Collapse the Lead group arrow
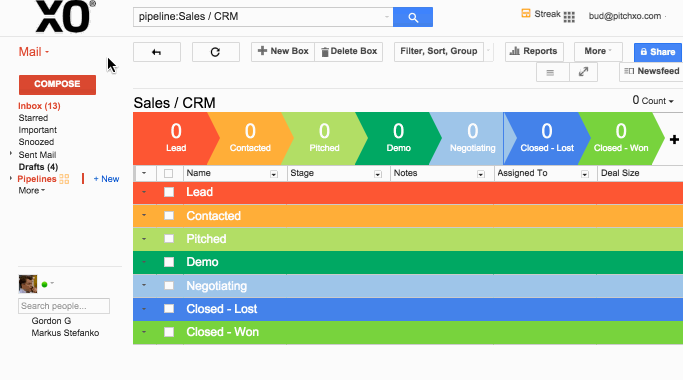The height and width of the screenshot is (380, 683). [x=144, y=192]
